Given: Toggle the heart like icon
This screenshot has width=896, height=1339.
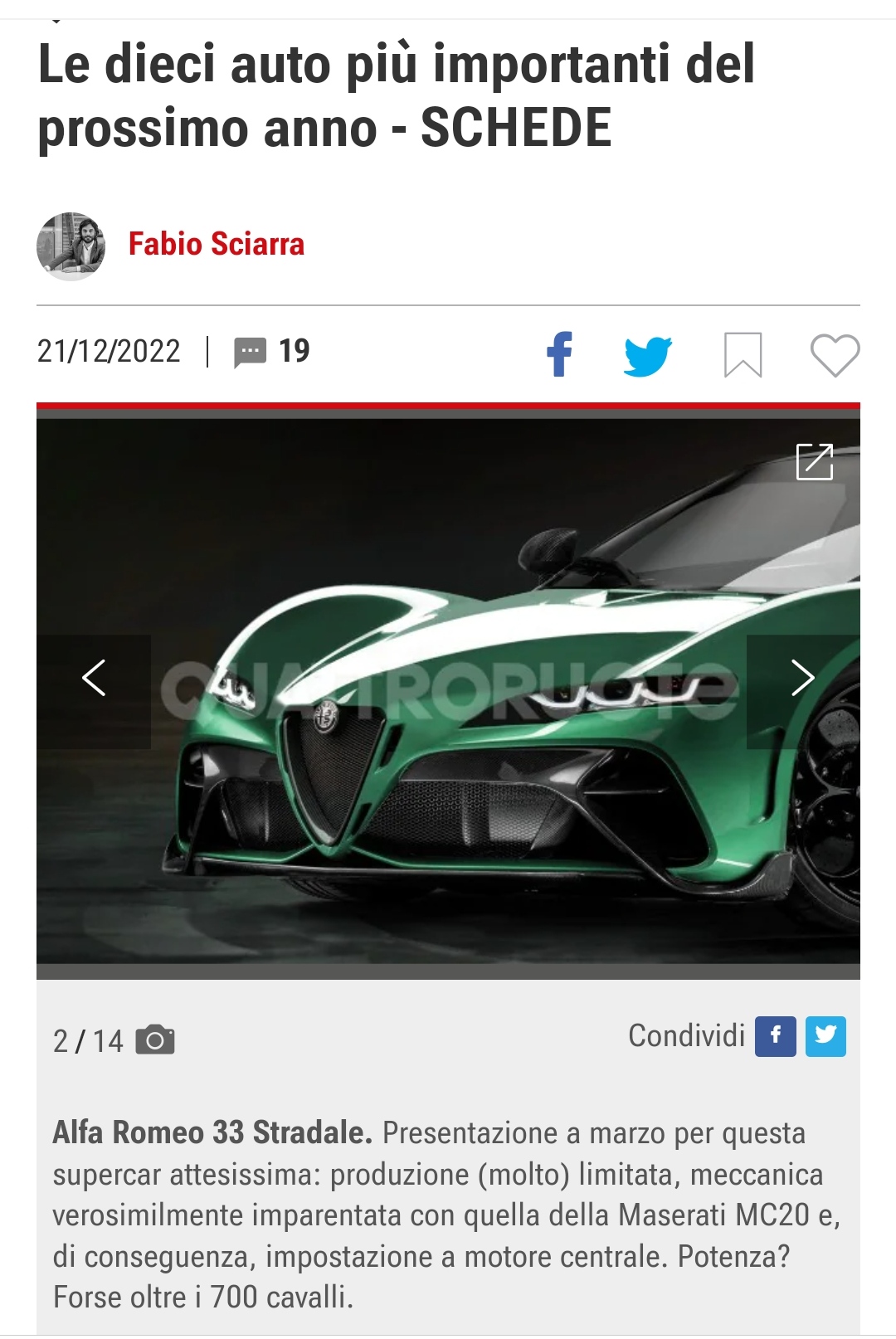Looking at the screenshot, I should tap(835, 356).
